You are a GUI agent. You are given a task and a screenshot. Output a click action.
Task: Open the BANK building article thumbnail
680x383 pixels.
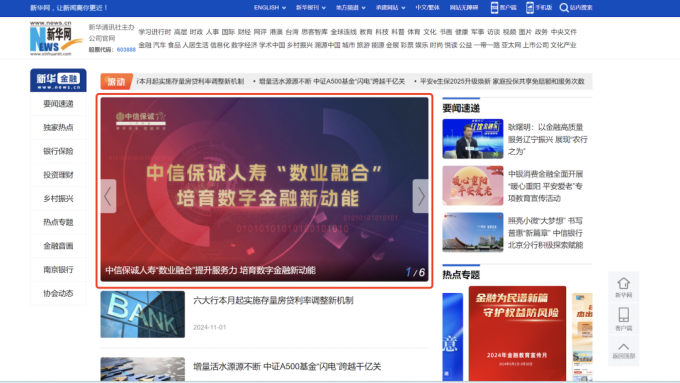pyautogui.click(x=143, y=314)
